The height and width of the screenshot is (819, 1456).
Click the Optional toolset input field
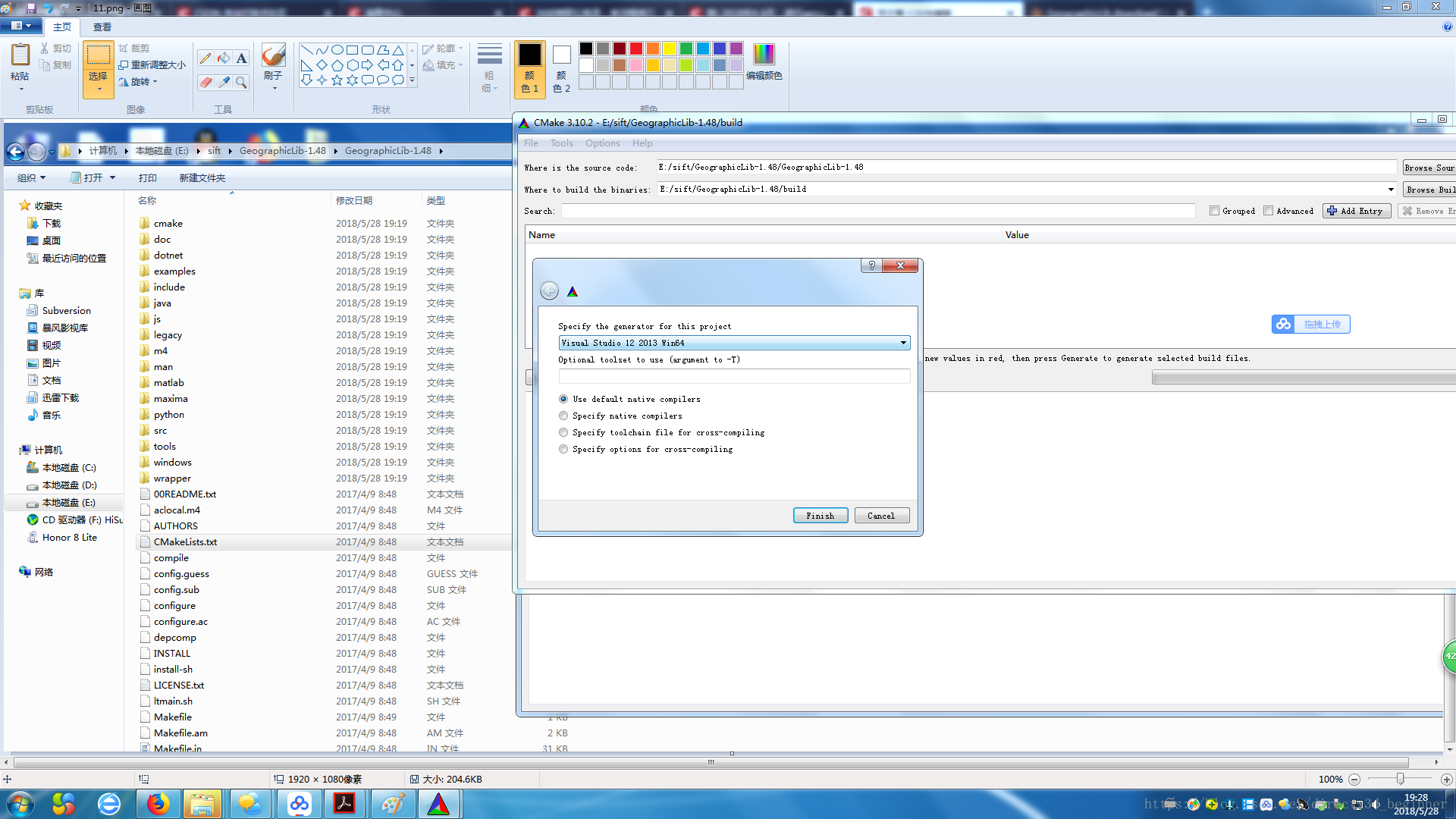tap(734, 376)
